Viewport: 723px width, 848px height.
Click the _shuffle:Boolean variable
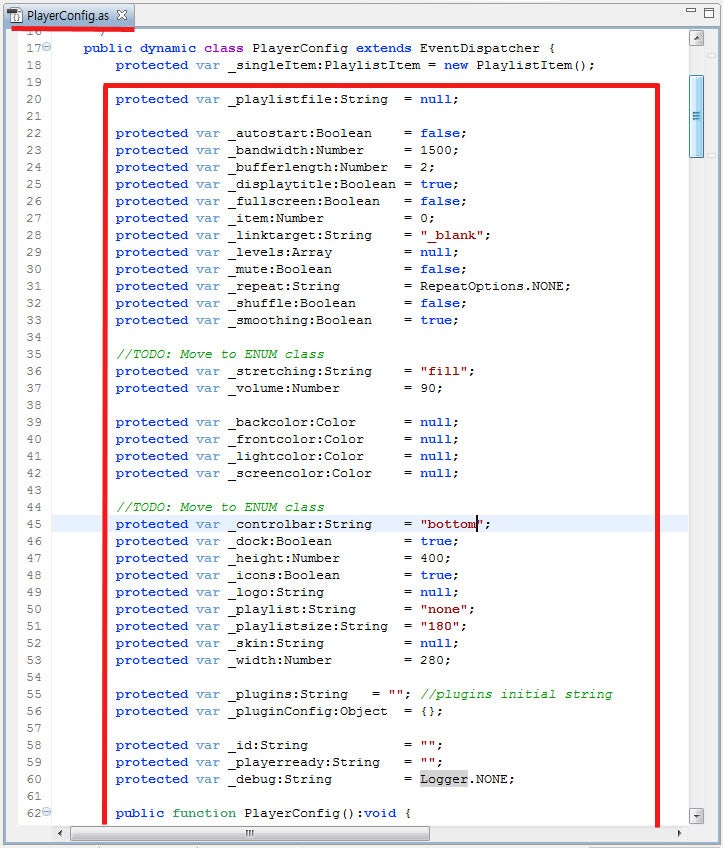coord(292,303)
